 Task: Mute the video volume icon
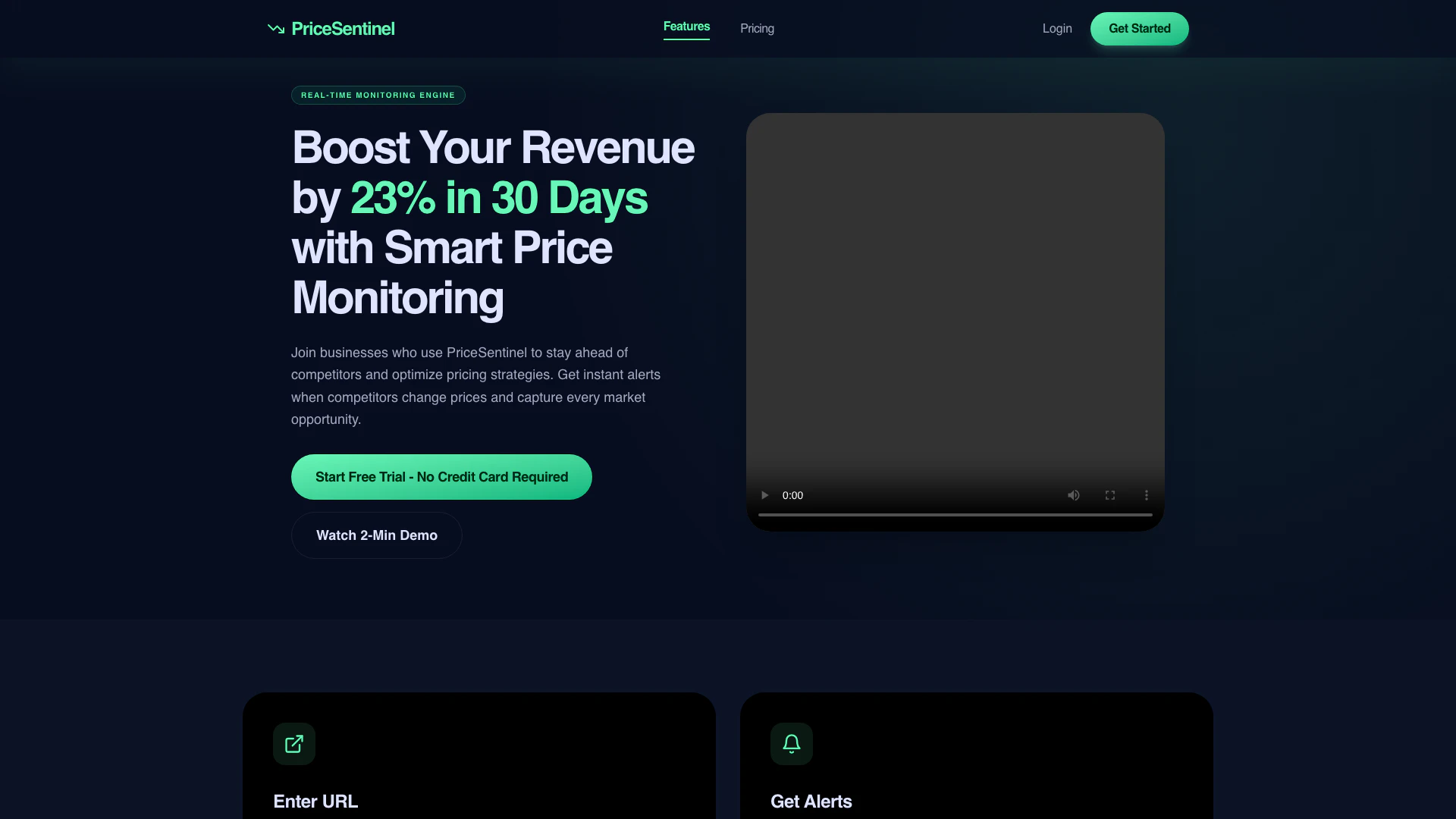[1073, 495]
